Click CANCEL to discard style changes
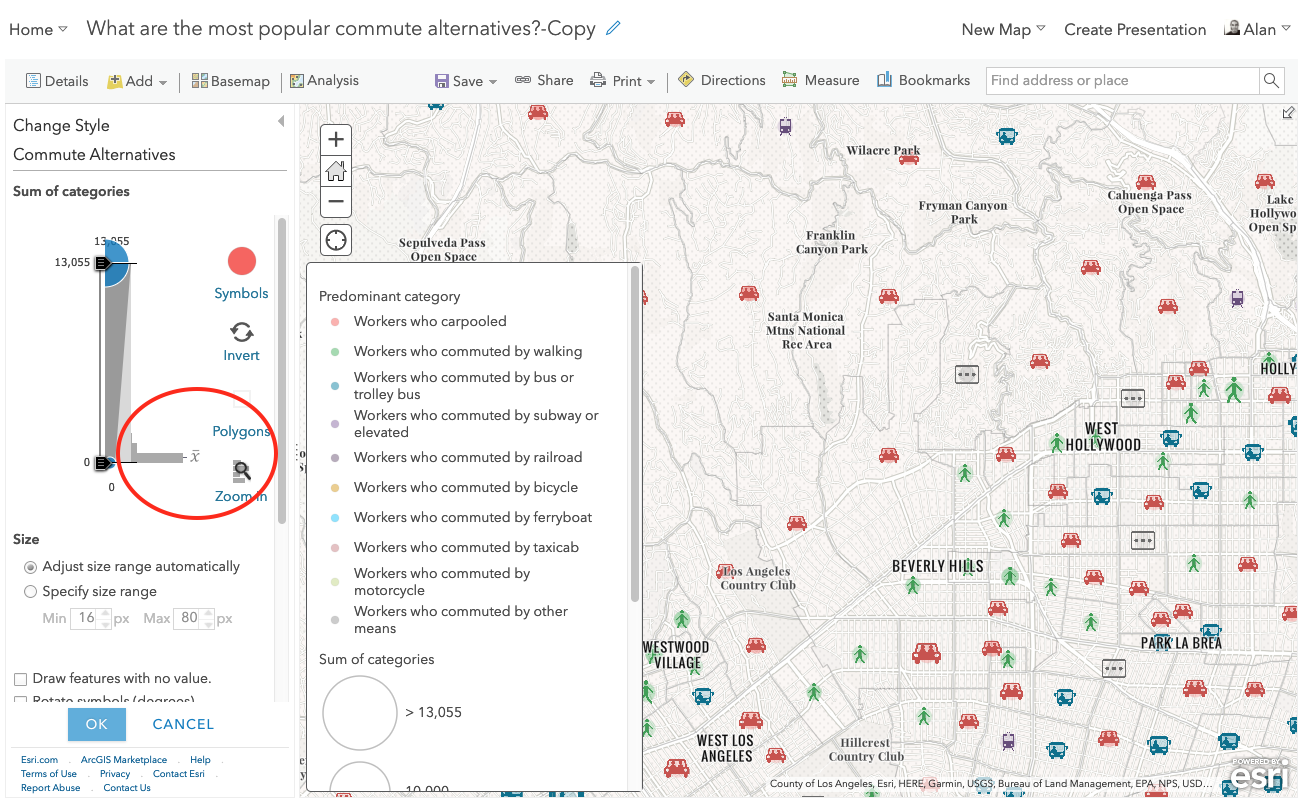 pos(183,724)
